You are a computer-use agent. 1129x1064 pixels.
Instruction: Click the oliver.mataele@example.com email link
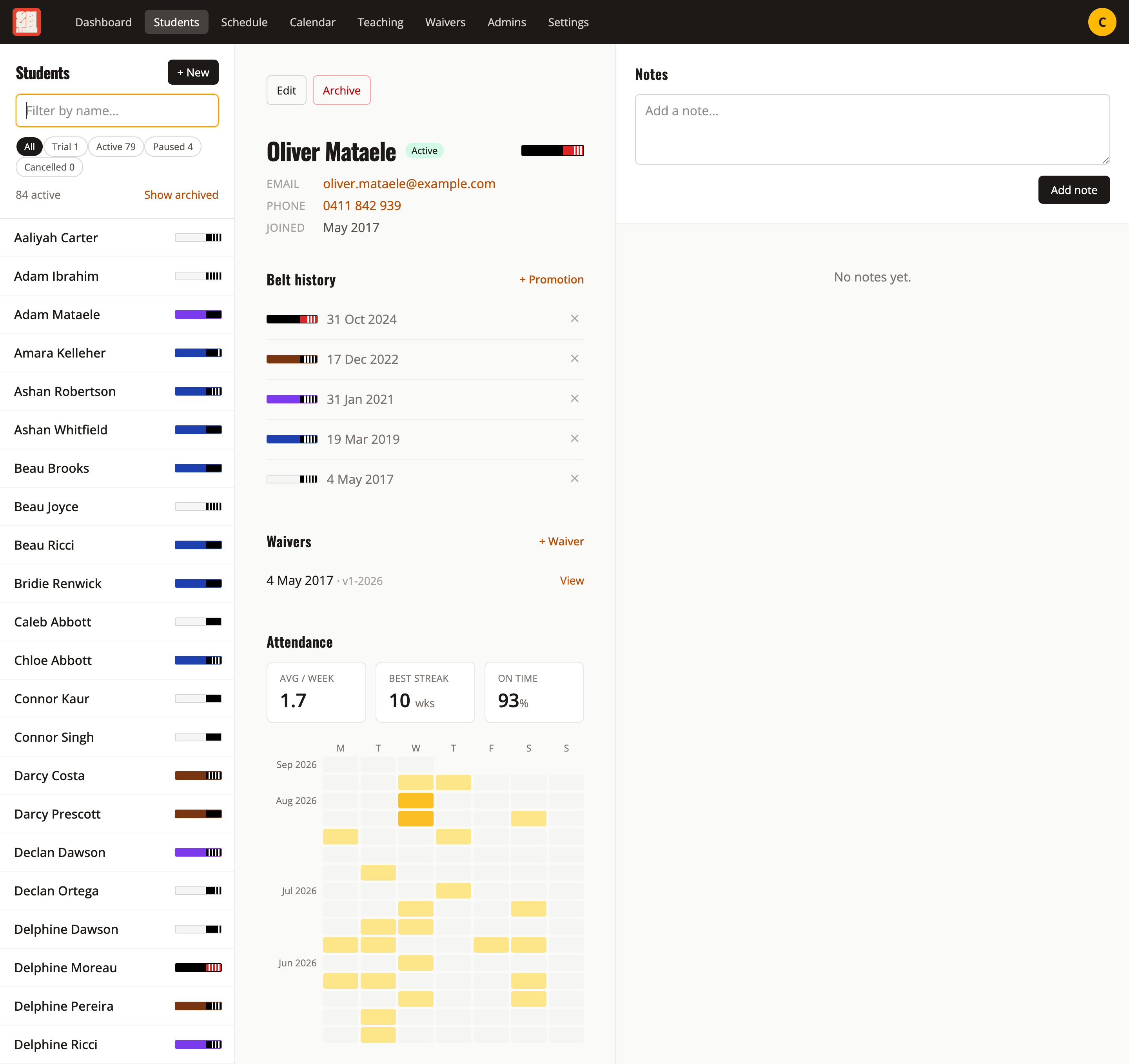pos(409,183)
